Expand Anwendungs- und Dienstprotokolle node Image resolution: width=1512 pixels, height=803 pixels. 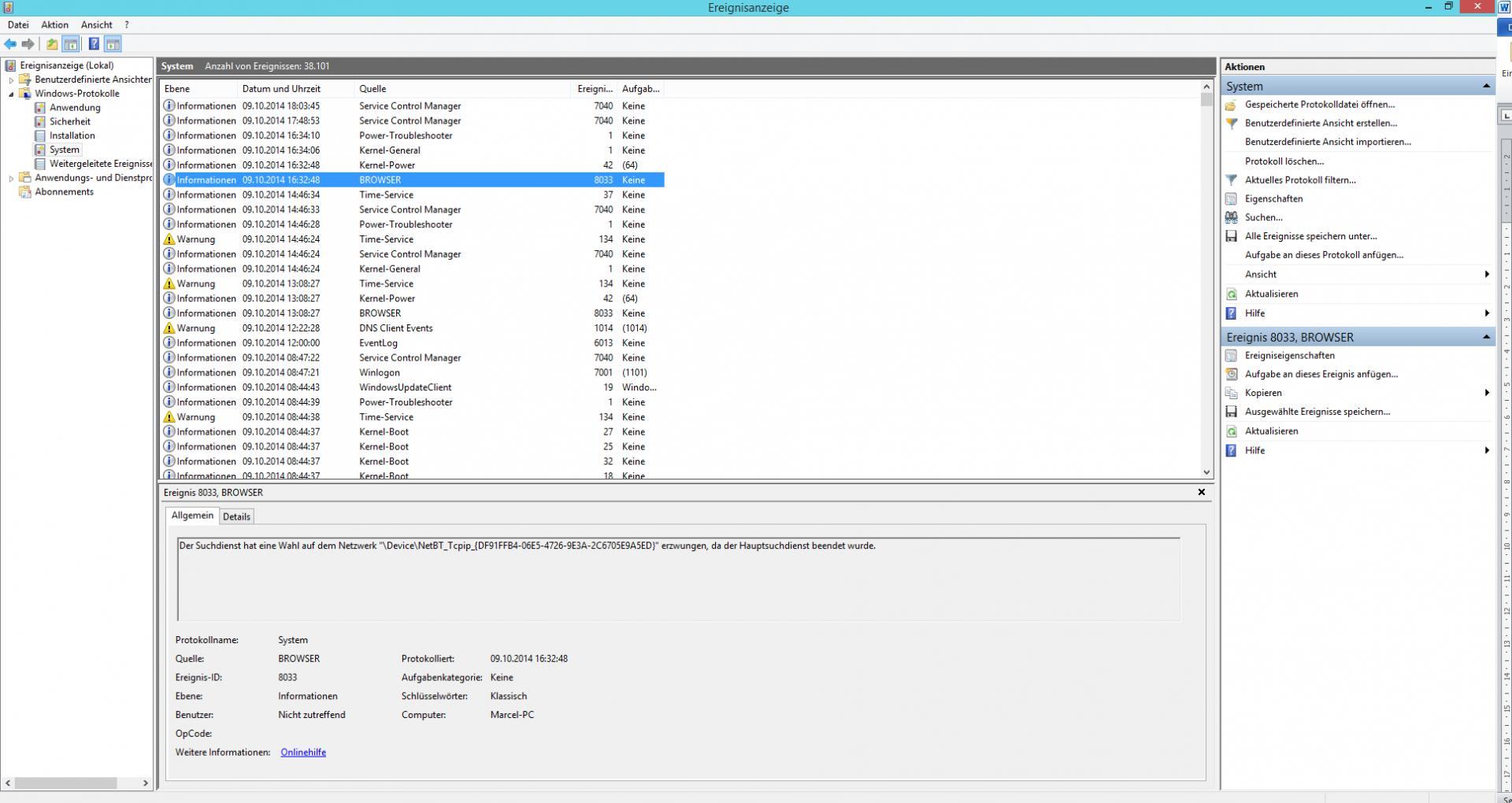pos(11,179)
